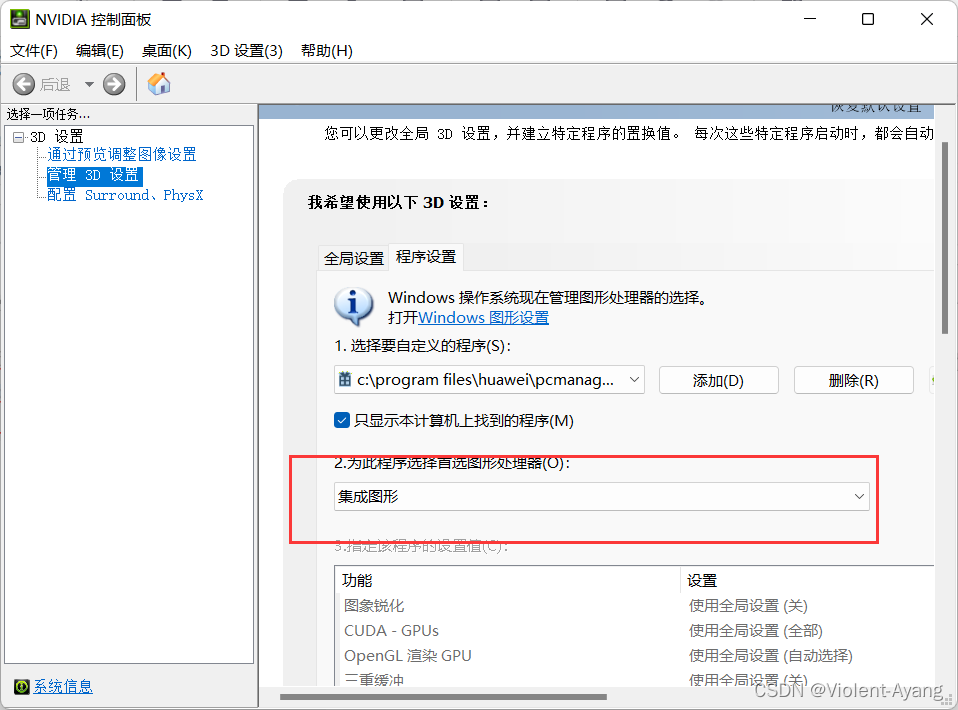Click the 功能 column header
958x710 pixels.
pos(507,580)
